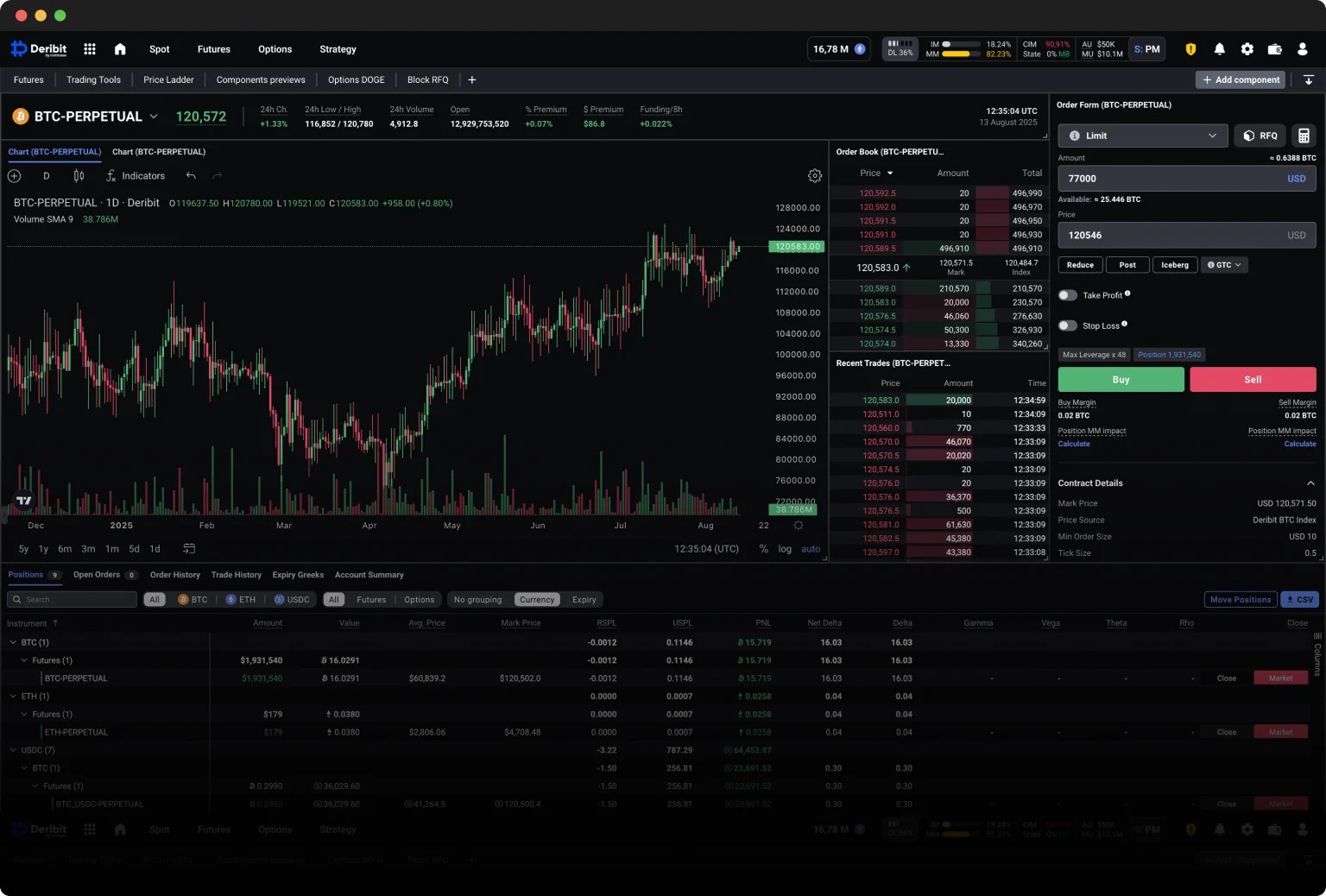Click the Add component button

click(x=1241, y=79)
